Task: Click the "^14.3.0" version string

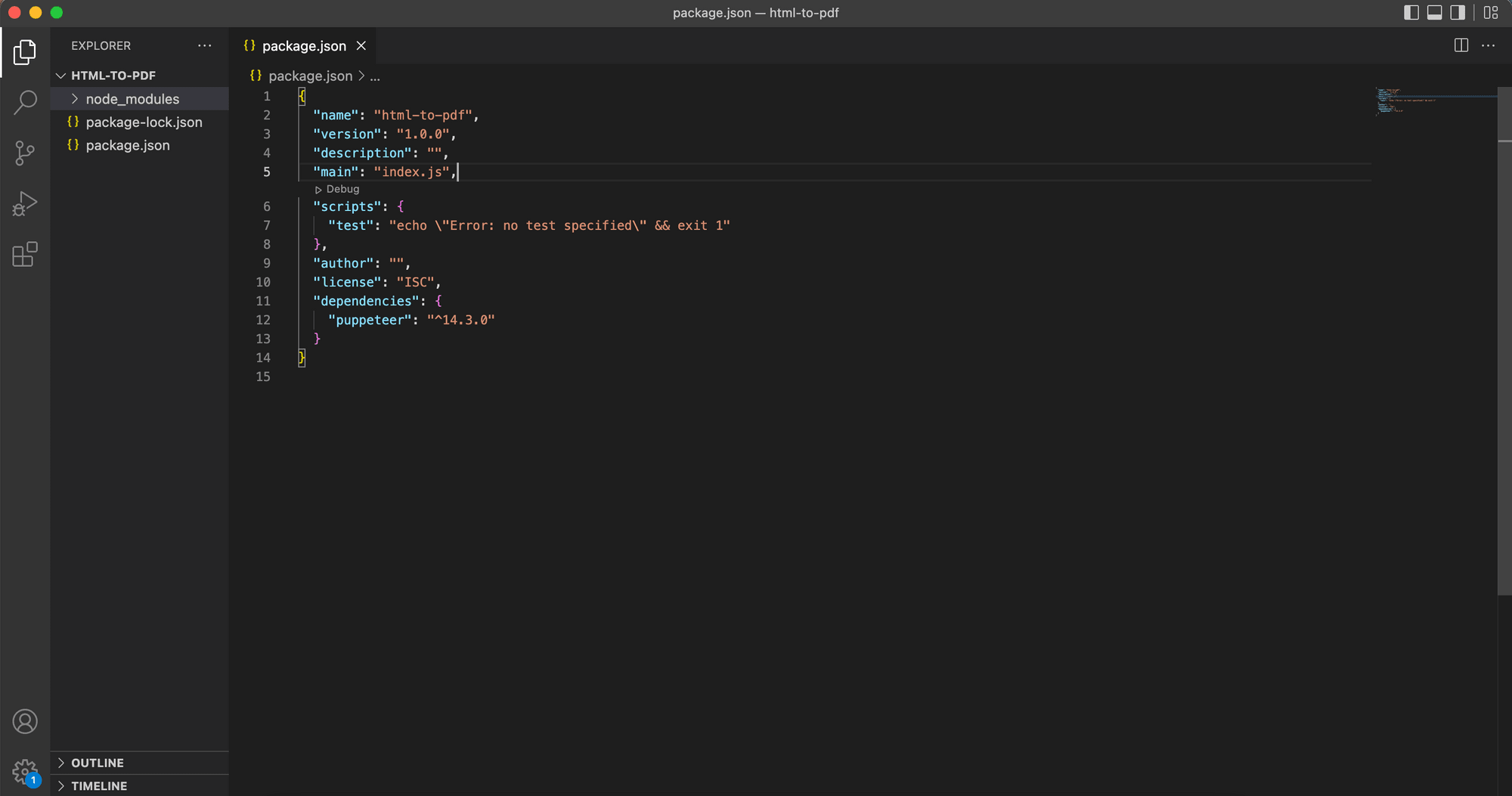Action: 461,320
